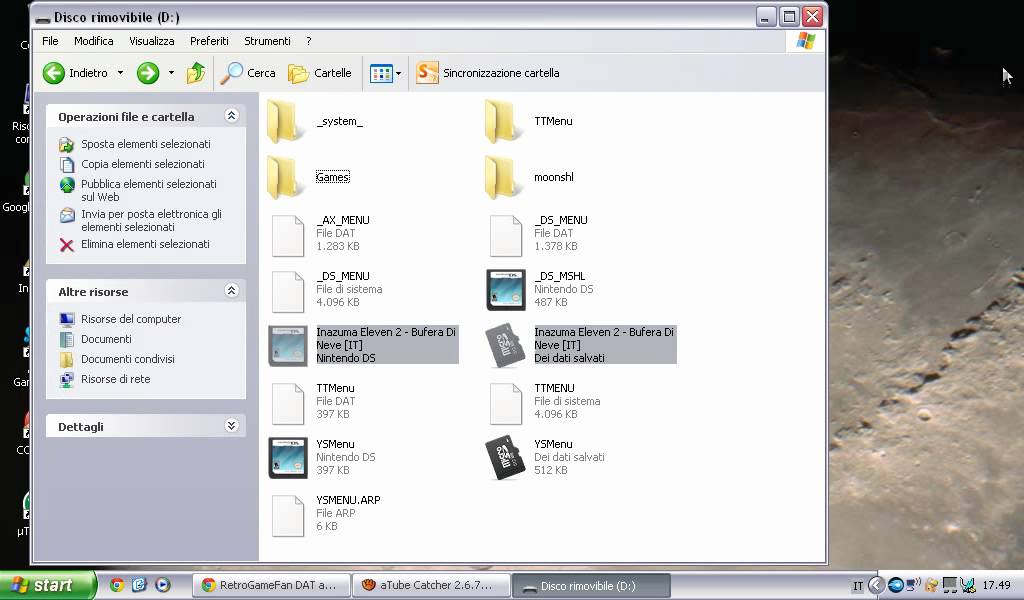Click the green forward arrow icon
Viewport: 1024px width, 600px height.
coord(148,73)
